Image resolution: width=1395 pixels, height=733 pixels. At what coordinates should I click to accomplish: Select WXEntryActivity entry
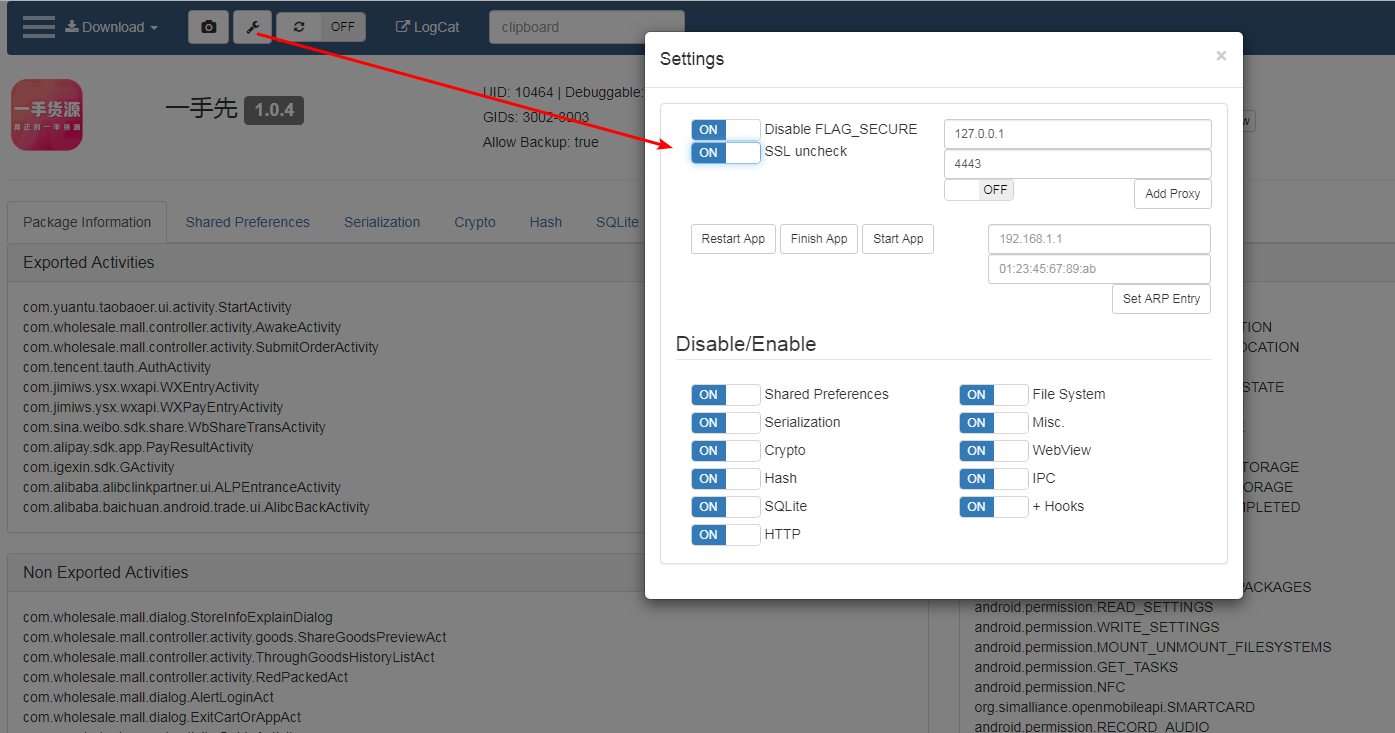click(141, 387)
